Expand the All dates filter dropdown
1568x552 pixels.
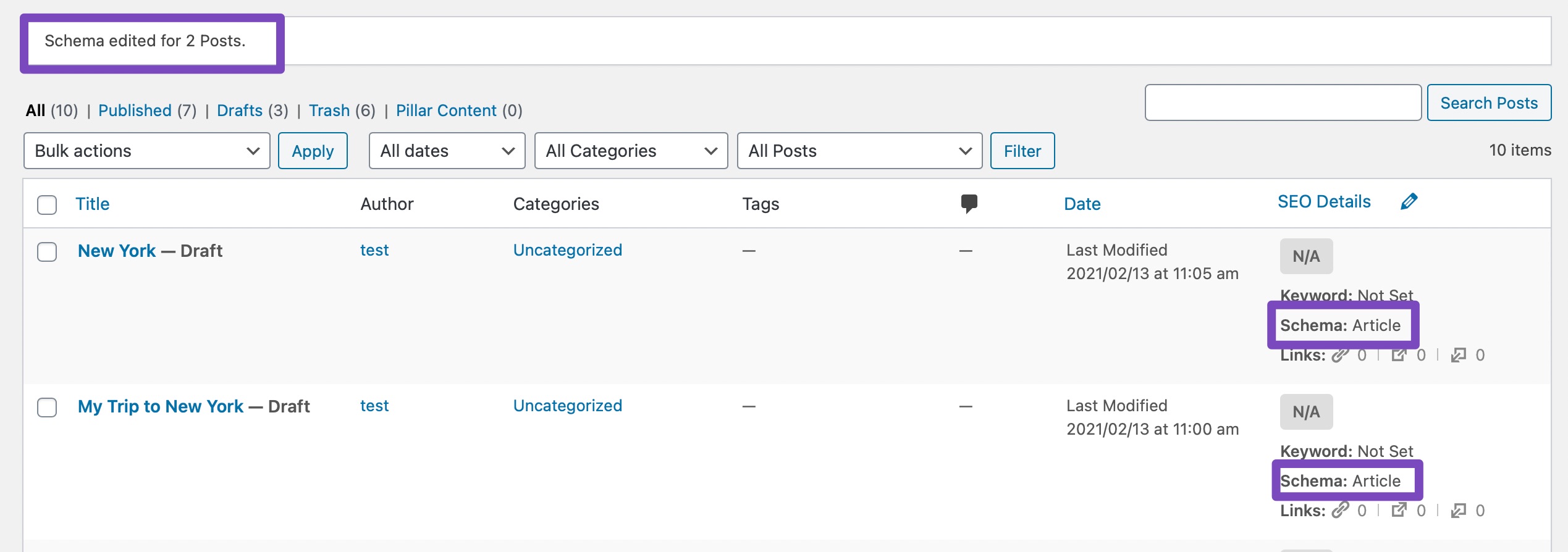point(447,151)
